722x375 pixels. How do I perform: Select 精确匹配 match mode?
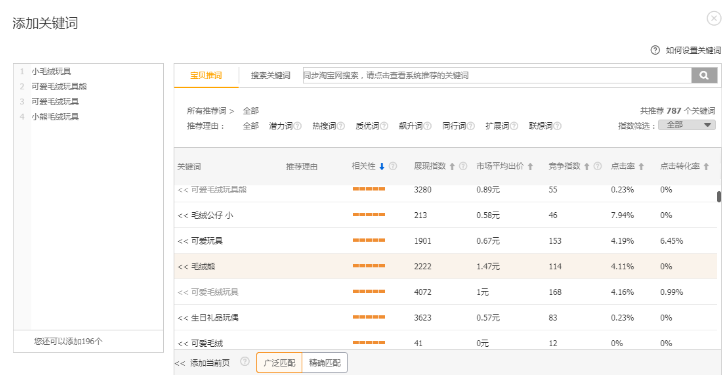pos(325,363)
